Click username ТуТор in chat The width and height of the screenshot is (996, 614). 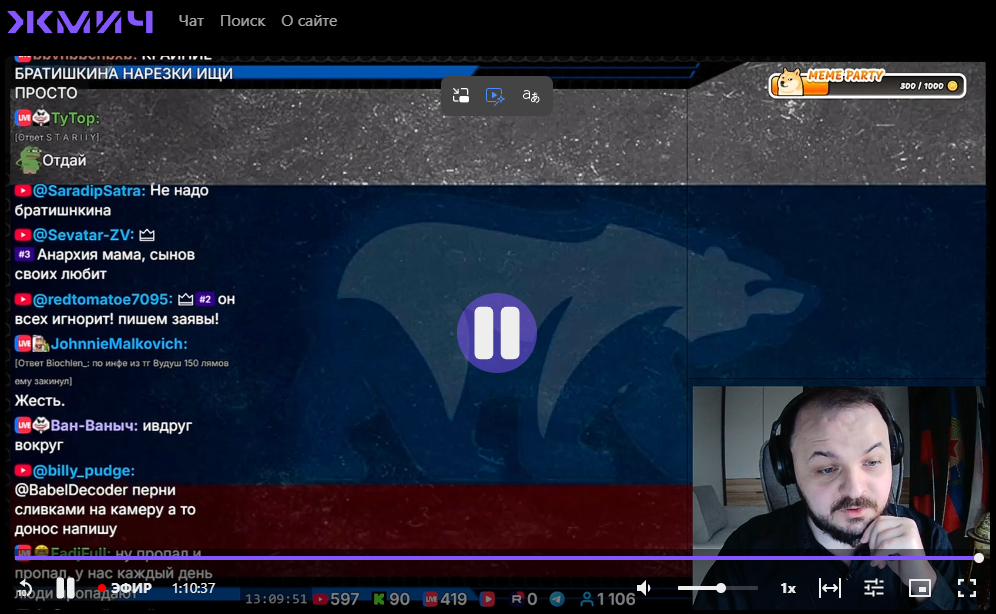(75, 118)
